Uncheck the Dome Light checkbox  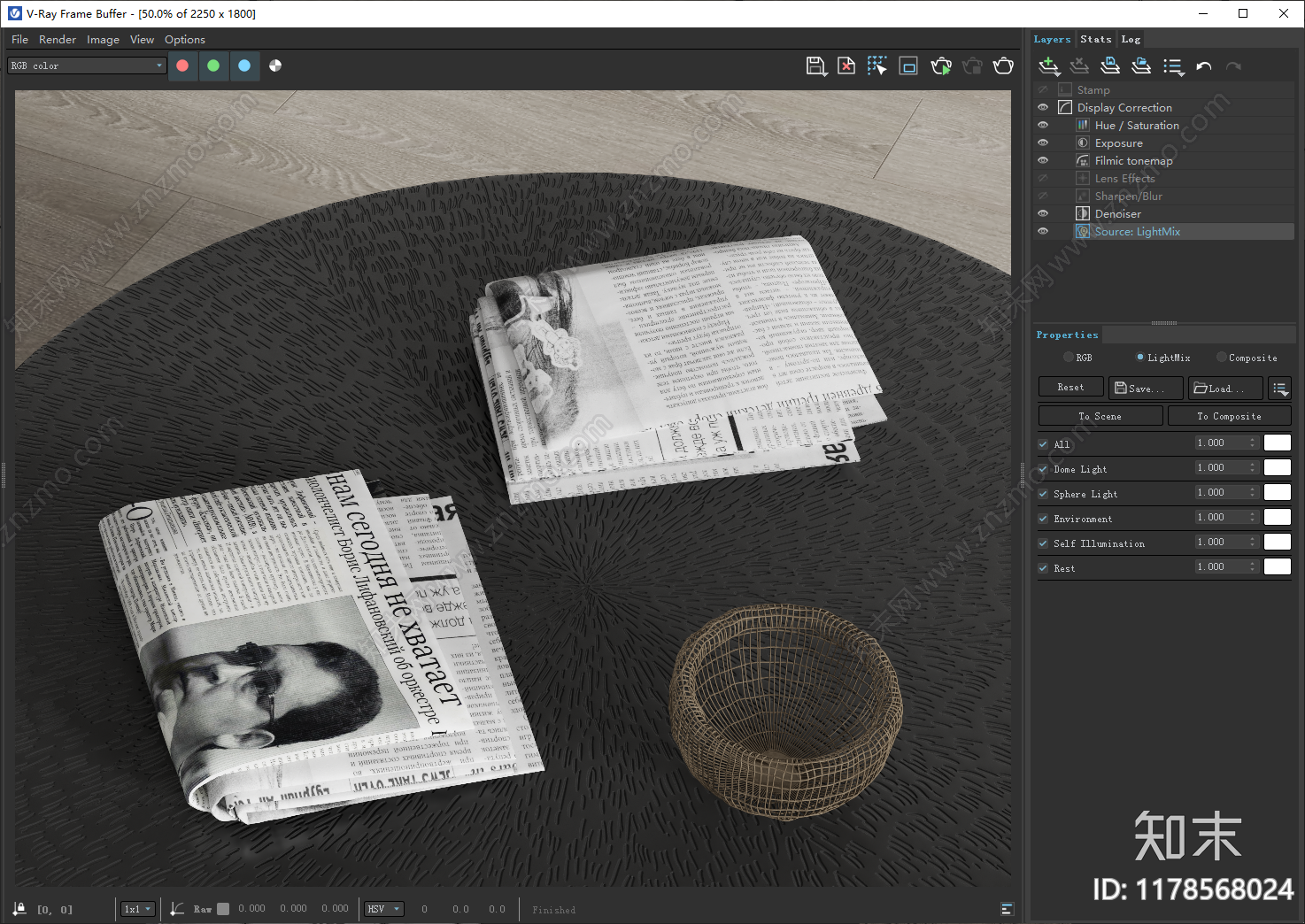[x=1043, y=469]
